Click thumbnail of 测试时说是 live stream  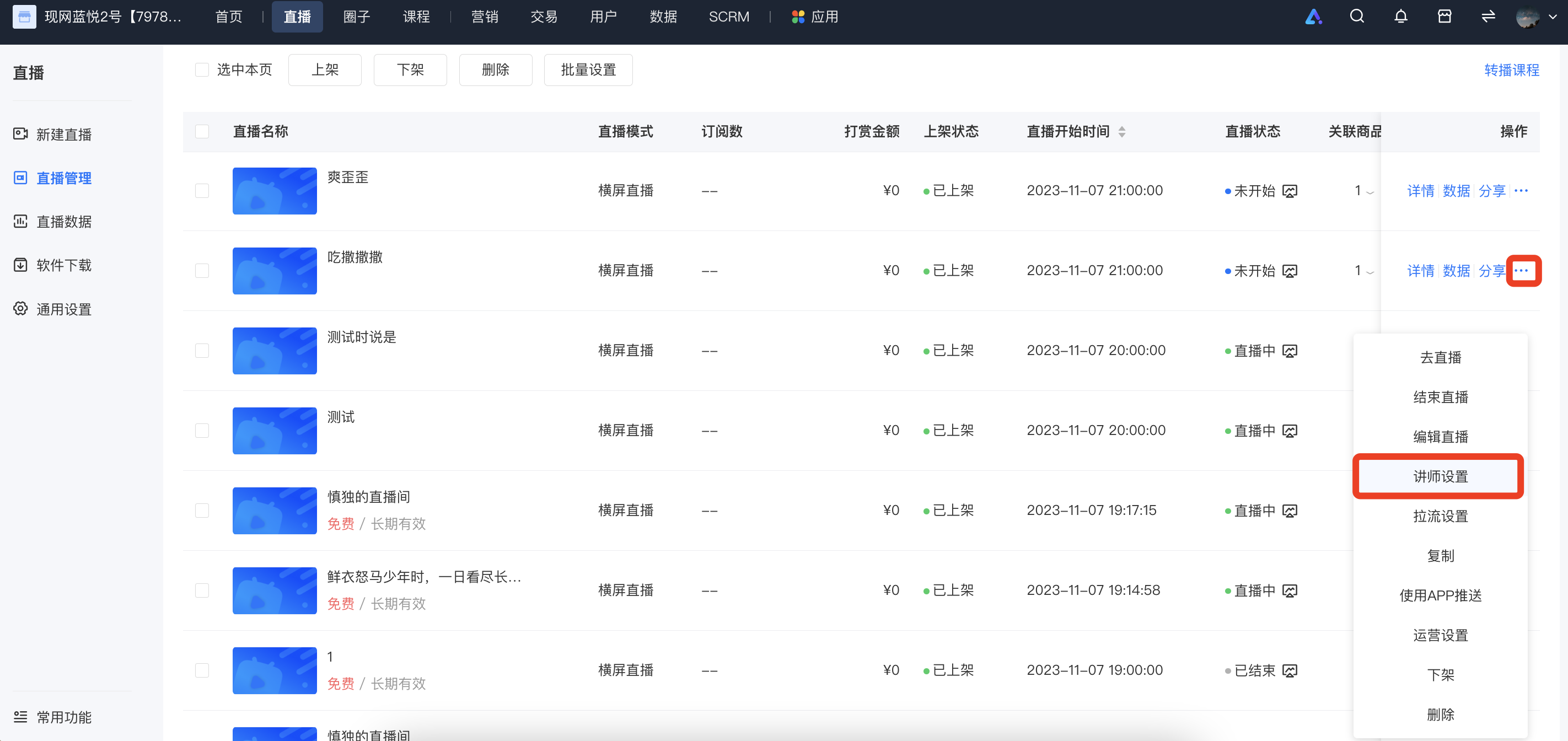(275, 351)
